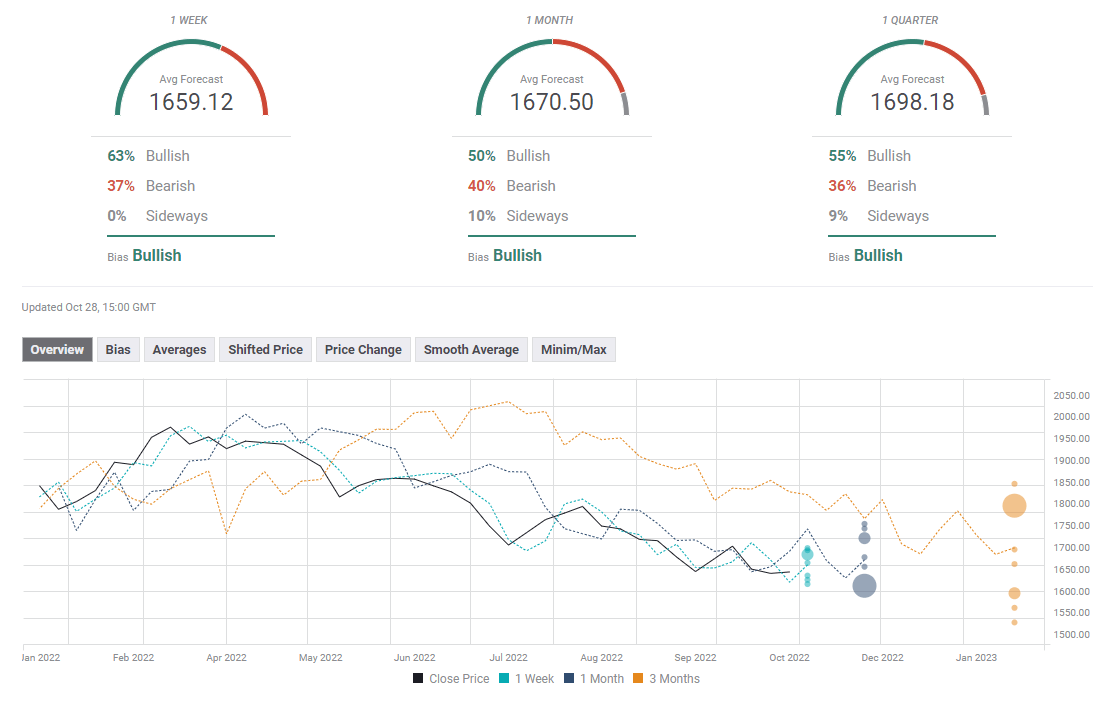Click the 63% Bullish row
Screen dimensions: 1108x704
coord(149,156)
